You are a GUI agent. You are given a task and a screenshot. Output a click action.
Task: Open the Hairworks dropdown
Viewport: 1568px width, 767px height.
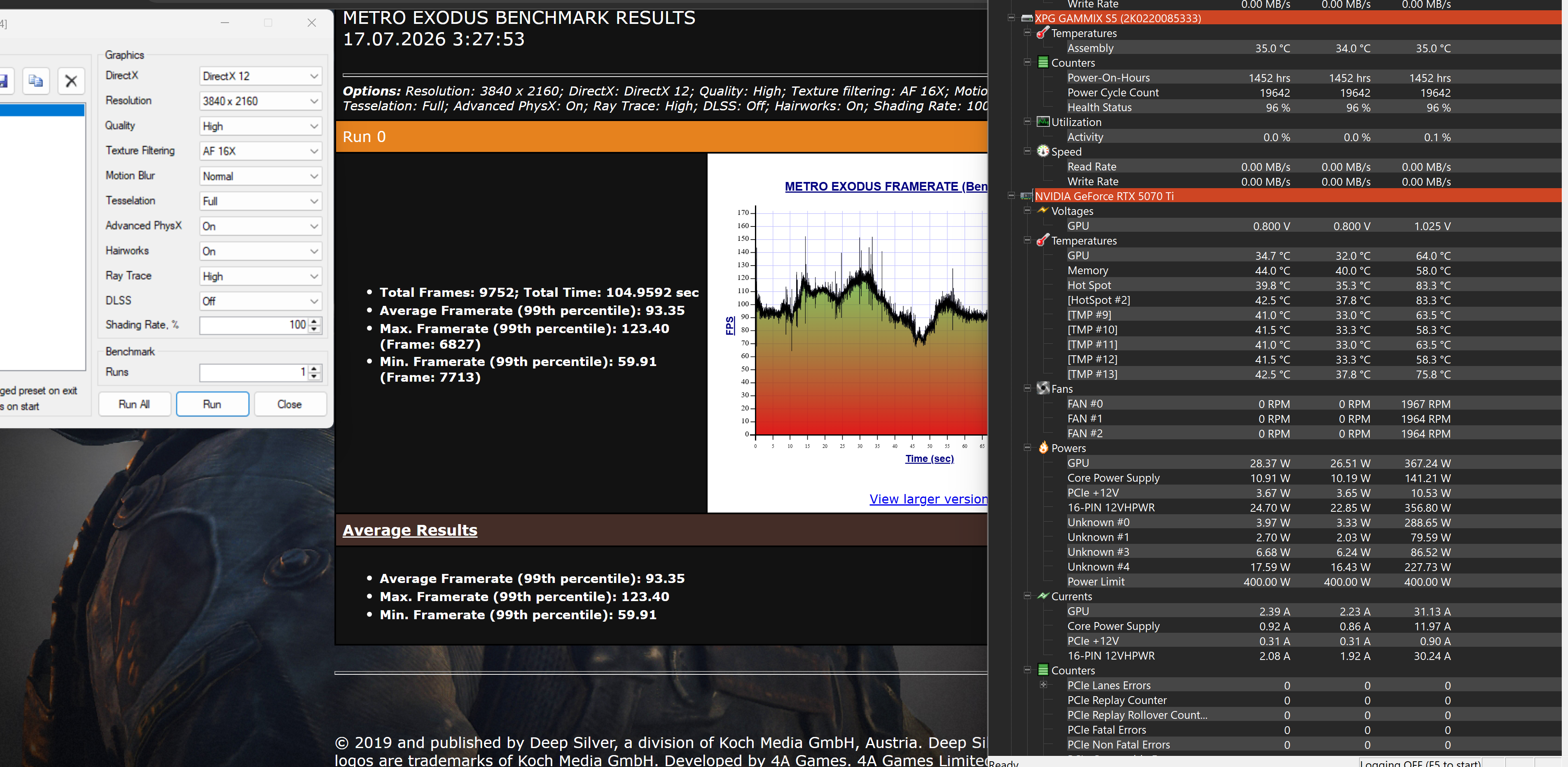pyautogui.click(x=261, y=251)
